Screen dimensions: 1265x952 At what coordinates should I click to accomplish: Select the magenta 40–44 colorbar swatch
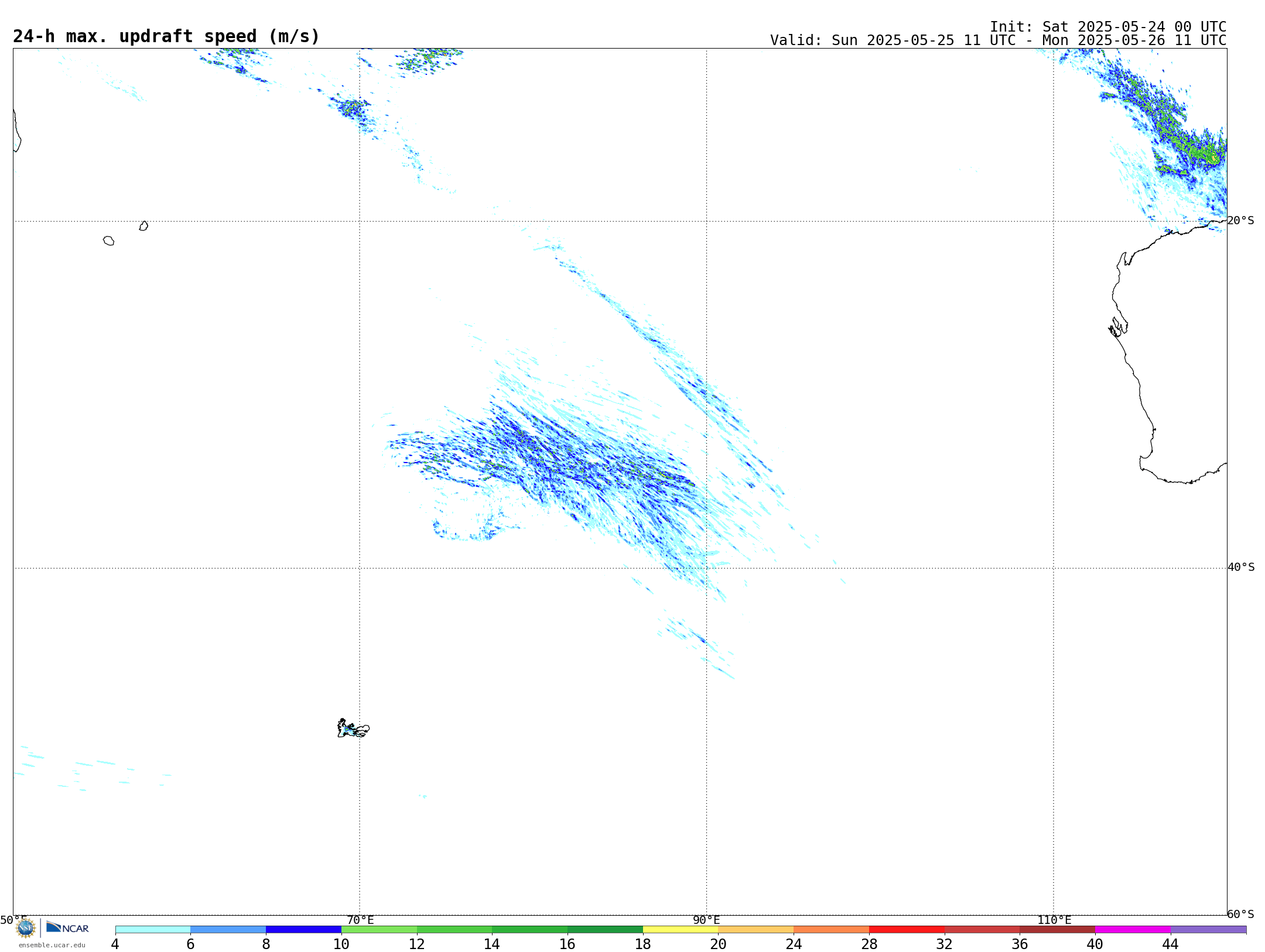[x=1133, y=930]
